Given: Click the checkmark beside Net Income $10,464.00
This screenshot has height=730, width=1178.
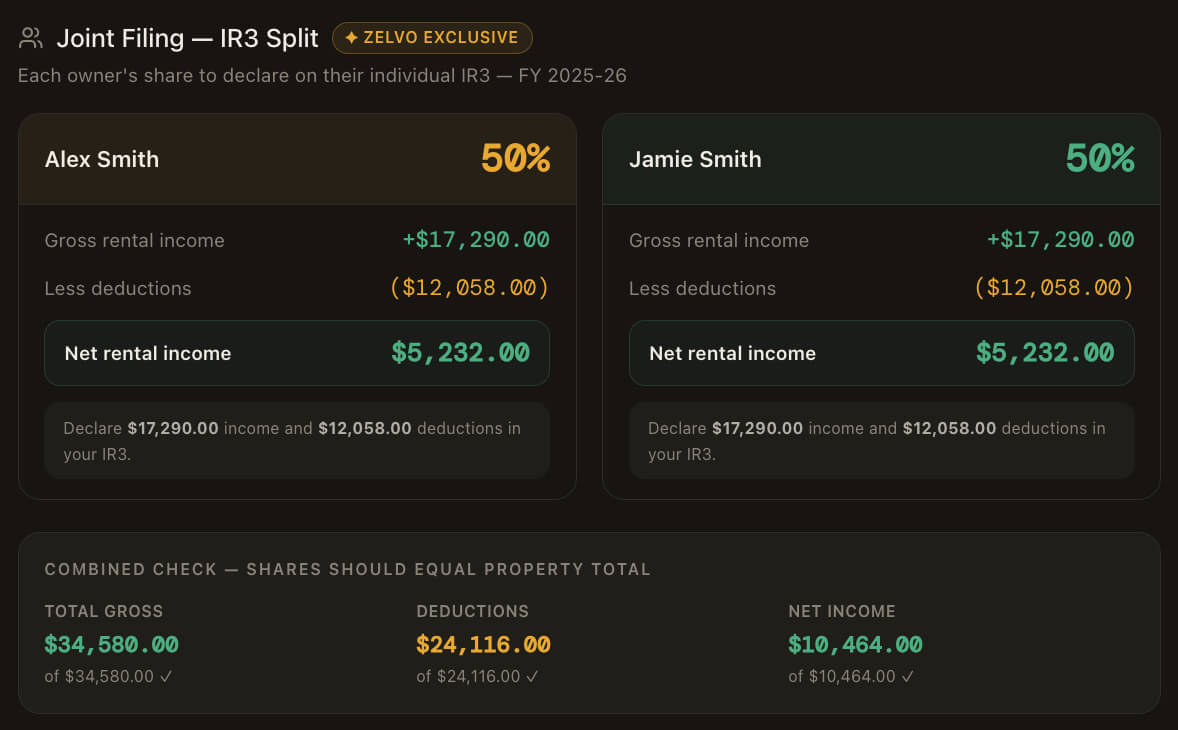Looking at the screenshot, I should (906, 676).
